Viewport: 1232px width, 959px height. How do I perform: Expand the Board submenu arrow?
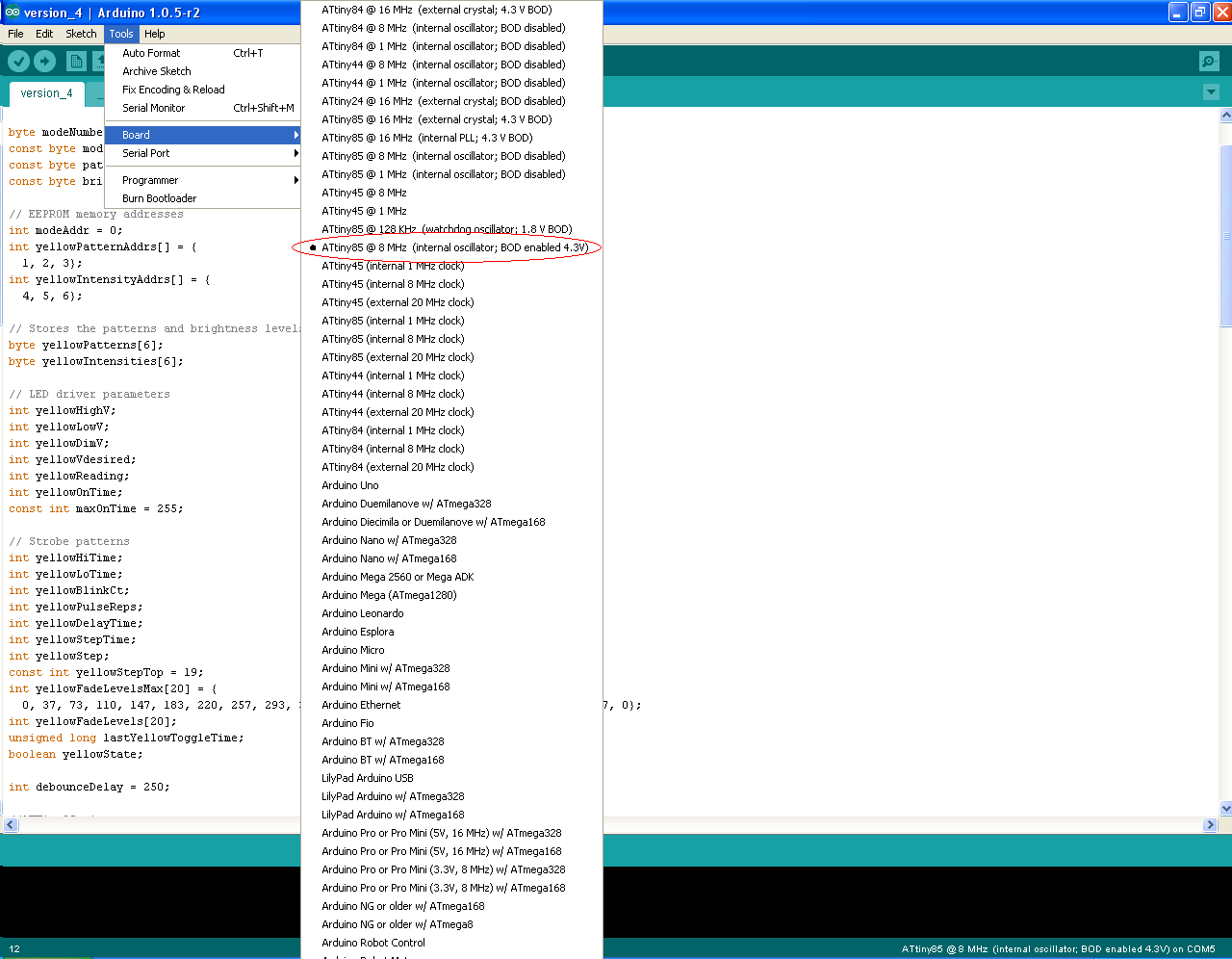coord(295,135)
